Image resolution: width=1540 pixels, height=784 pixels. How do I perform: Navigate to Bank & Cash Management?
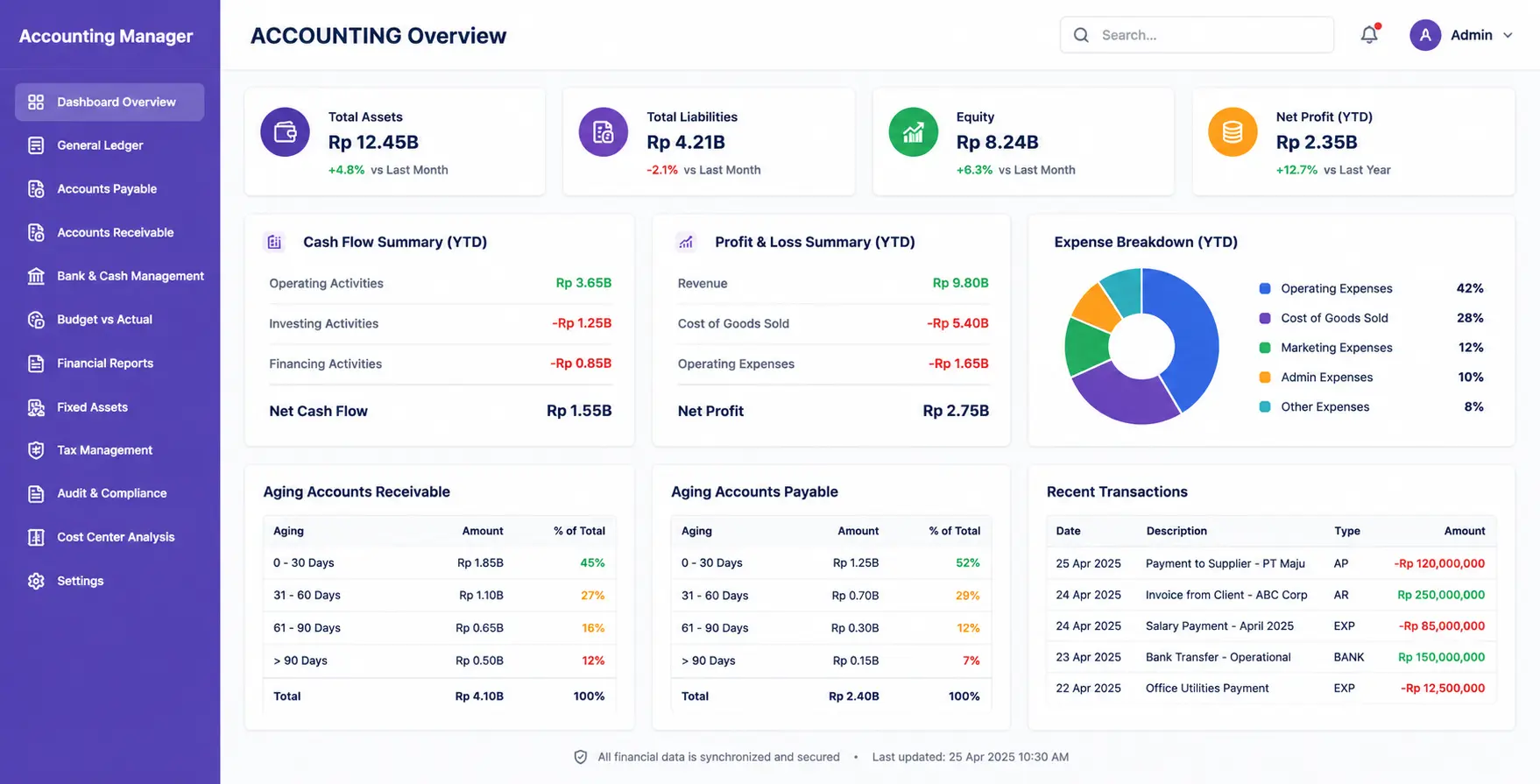click(x=131, y=276)
